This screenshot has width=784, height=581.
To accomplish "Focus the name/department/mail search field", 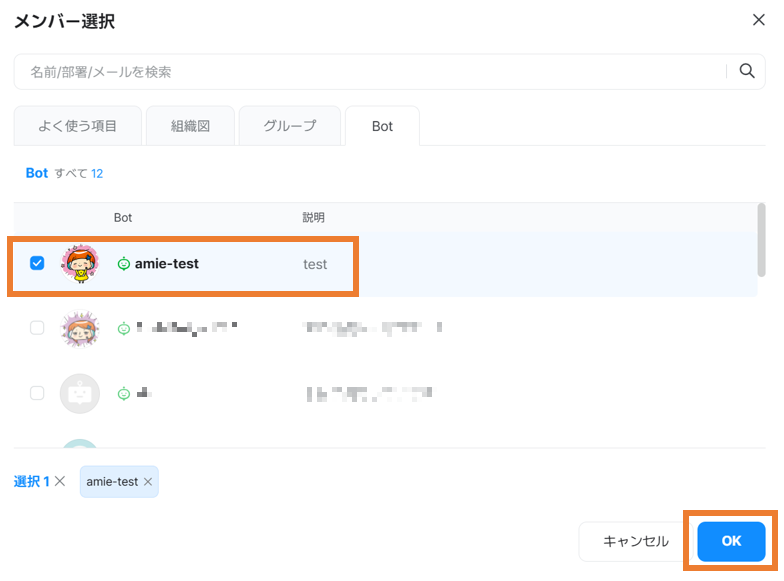I will (370, 72).
